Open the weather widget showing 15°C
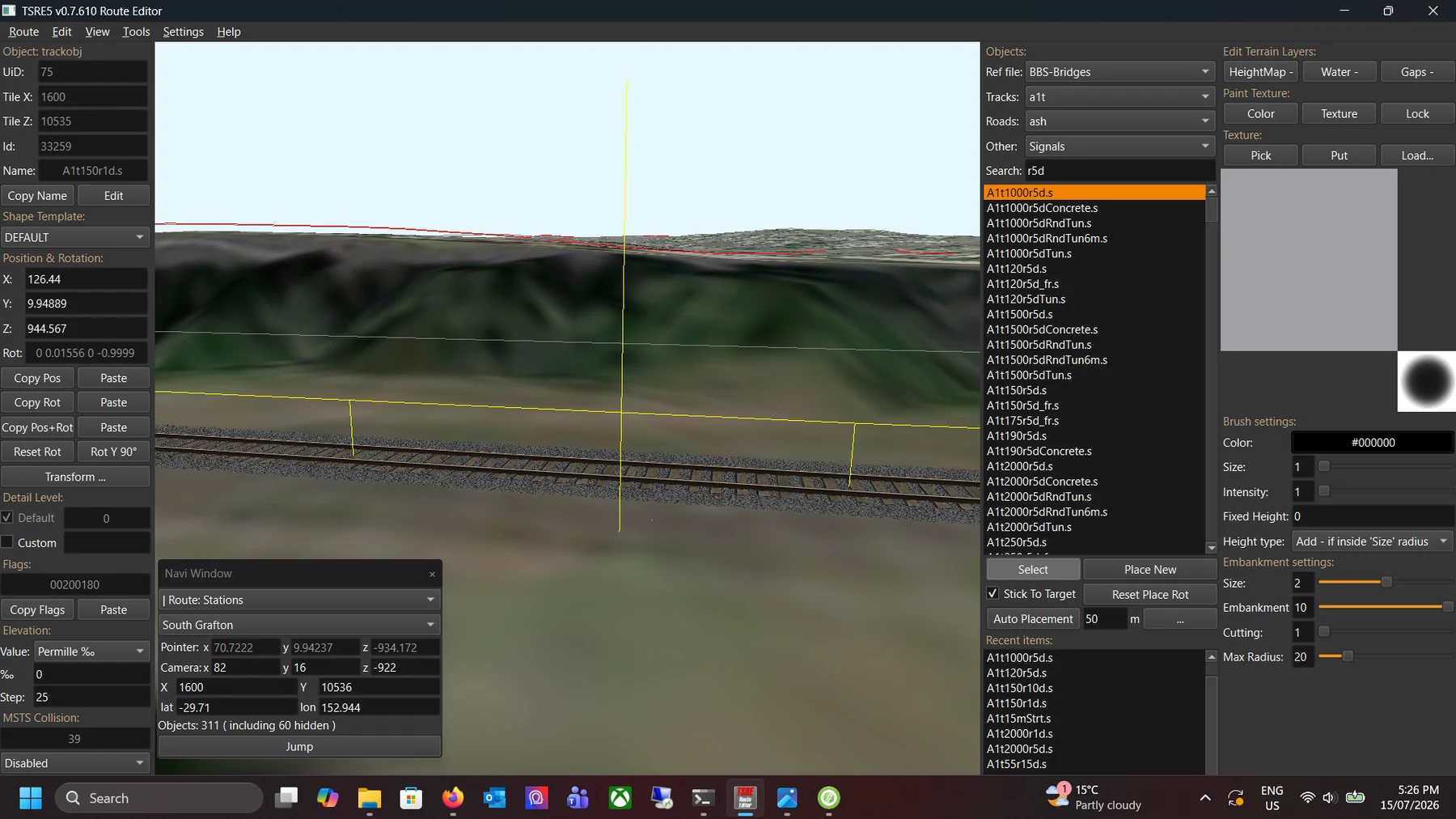 (1093, 797)
